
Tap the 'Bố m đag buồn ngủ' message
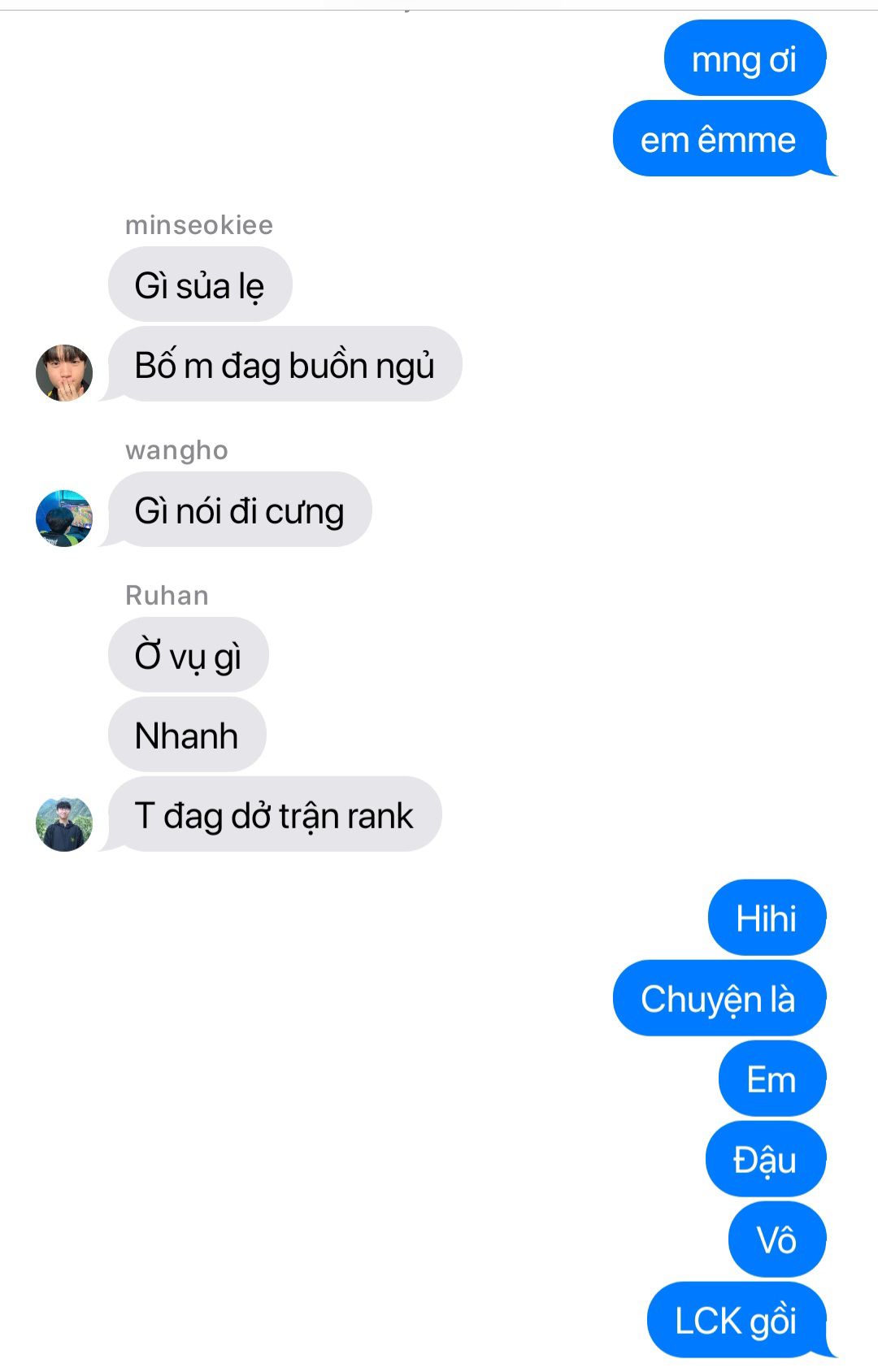pyautogui.click(x=280, y=364)
